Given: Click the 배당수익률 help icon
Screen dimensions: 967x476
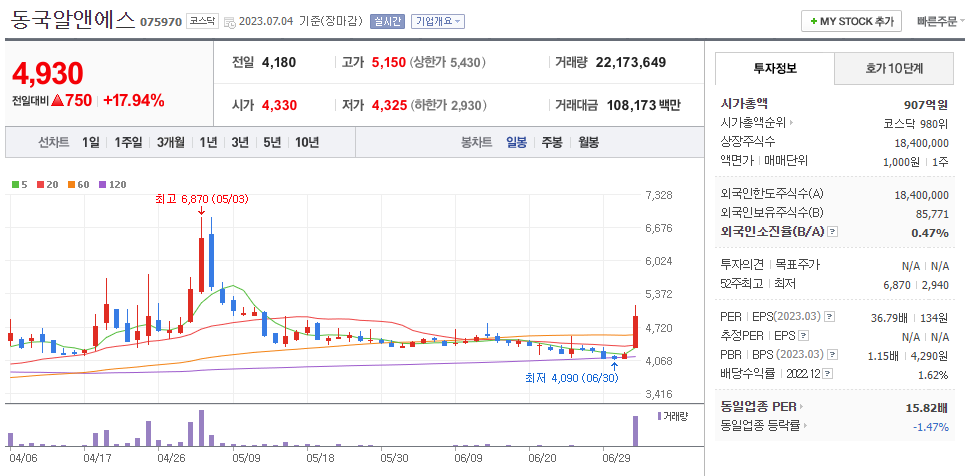Looking at the screenshot, I should 828,374.
